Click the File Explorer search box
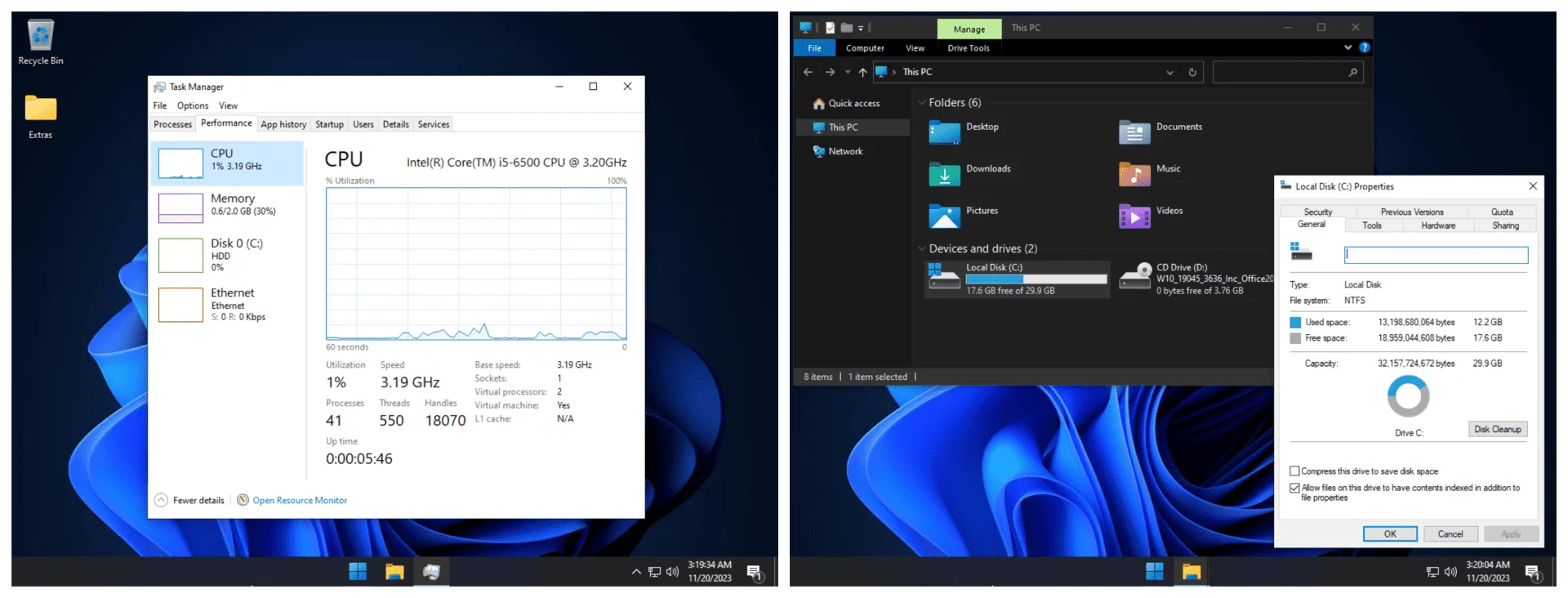Image resolution: width=1568 pixels, height=598 pixels. click(x=1288, y=73)
